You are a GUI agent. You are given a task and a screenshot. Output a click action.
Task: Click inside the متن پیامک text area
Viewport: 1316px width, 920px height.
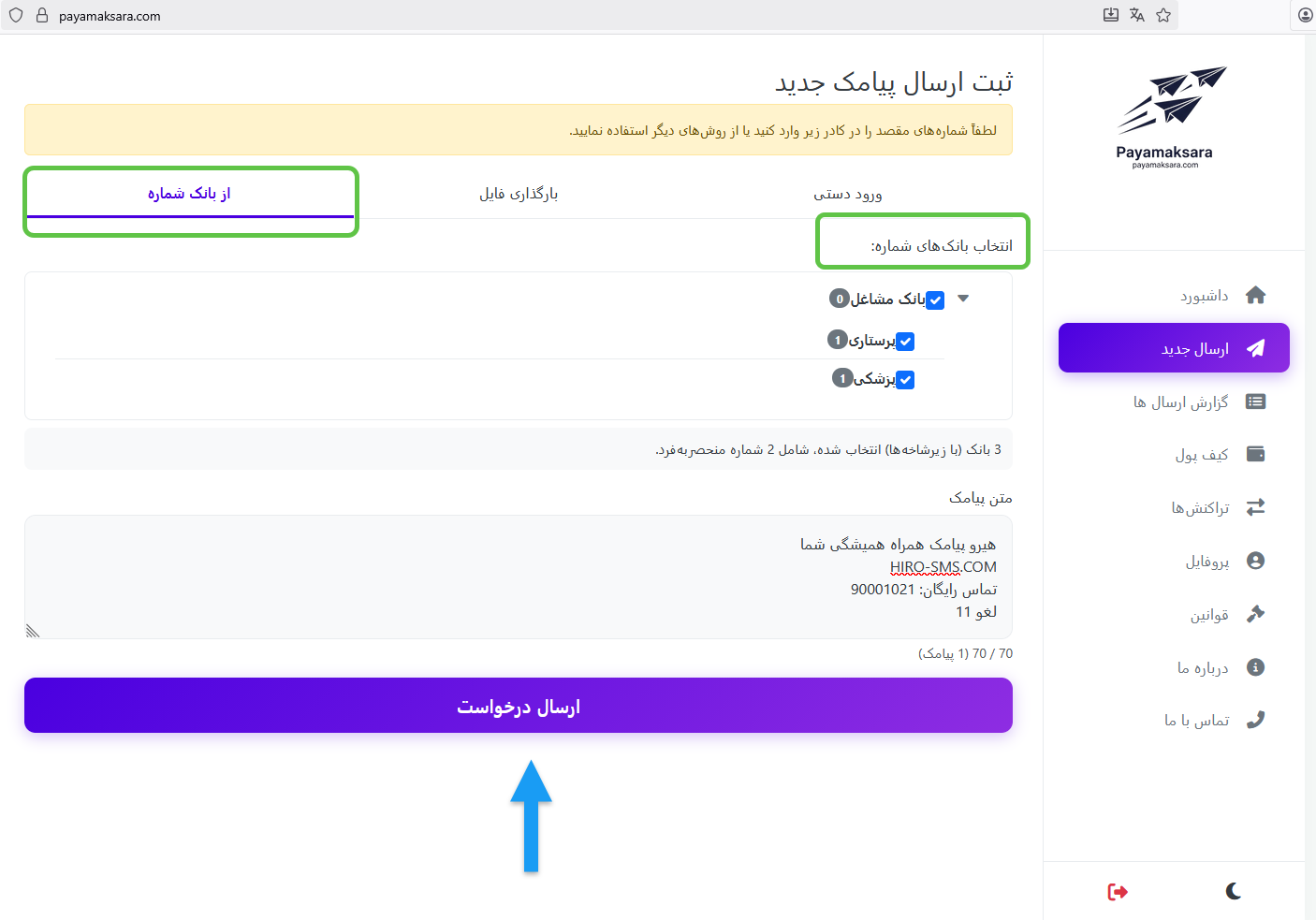click(x=519, y=577)
